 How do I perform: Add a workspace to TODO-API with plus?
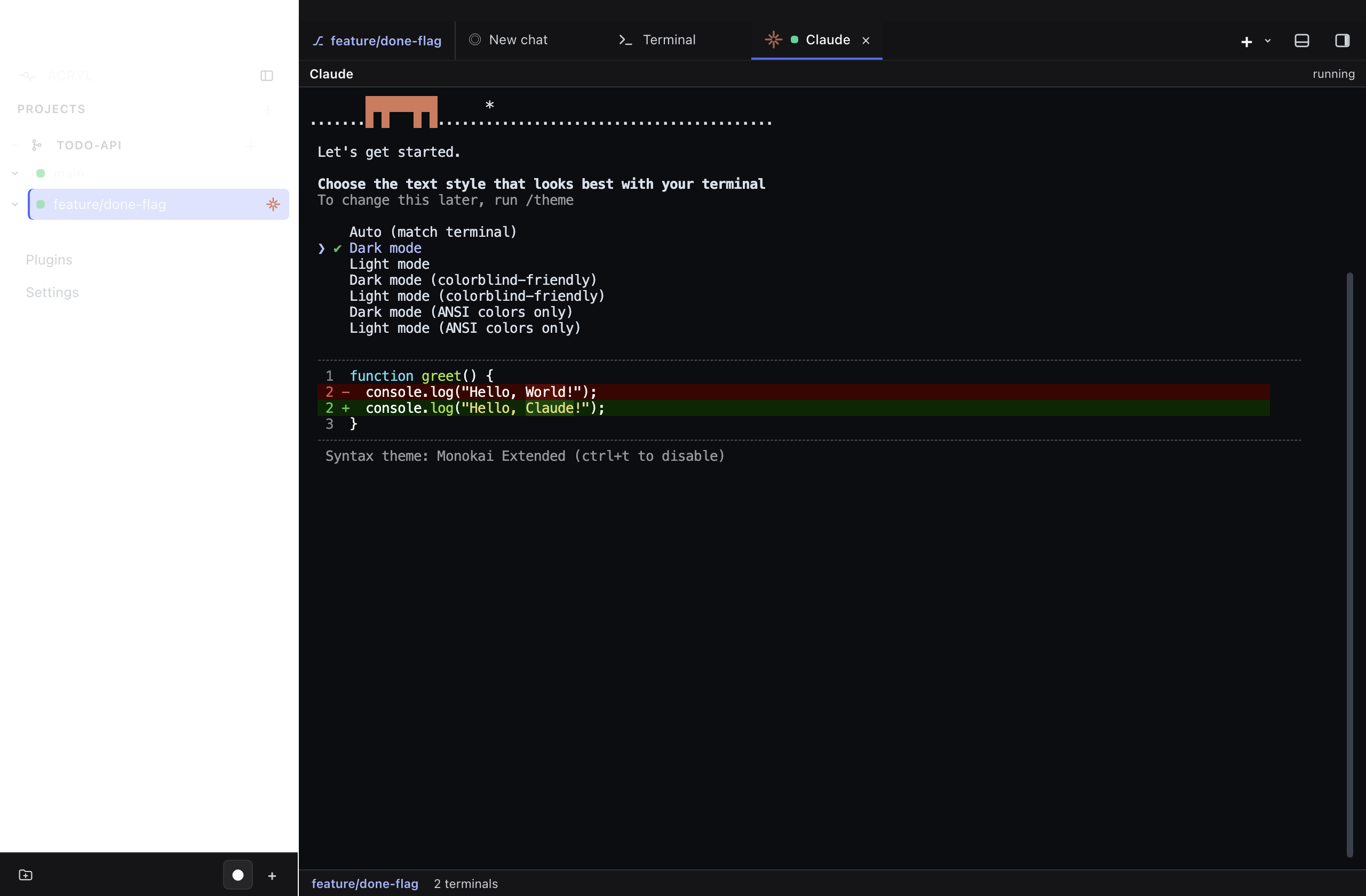(251, 146)
